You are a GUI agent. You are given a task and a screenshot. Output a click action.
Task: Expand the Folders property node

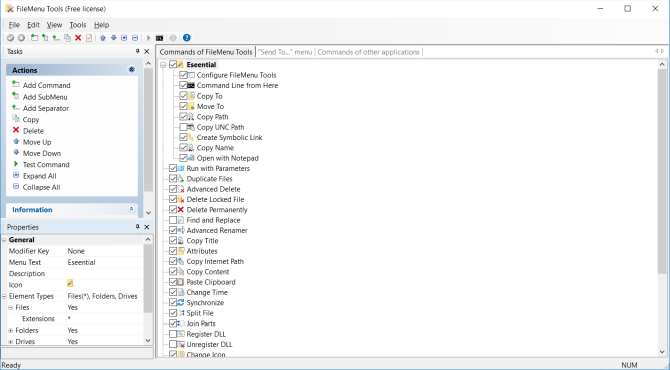coord(11,331)
